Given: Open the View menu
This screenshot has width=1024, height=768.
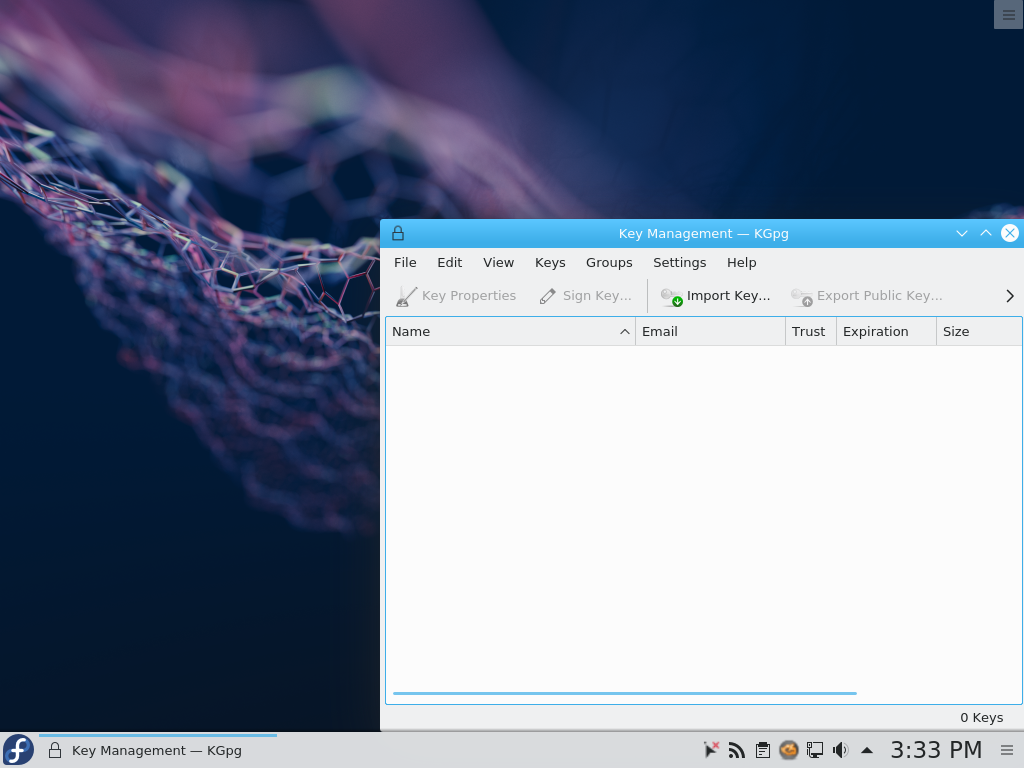Looking at the screenshot, I should click(498, 263).
